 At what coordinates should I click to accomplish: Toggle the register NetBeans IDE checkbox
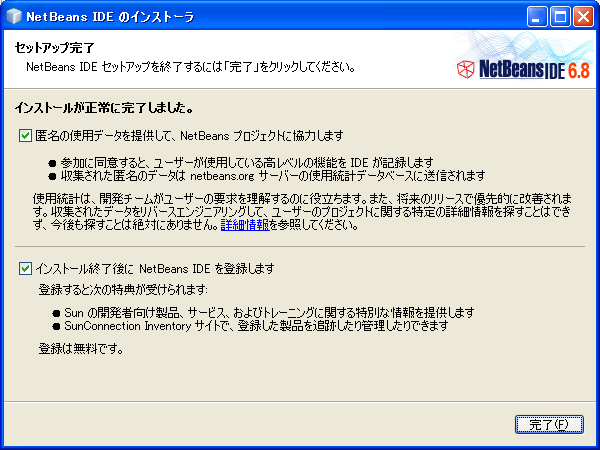point(25,268)
